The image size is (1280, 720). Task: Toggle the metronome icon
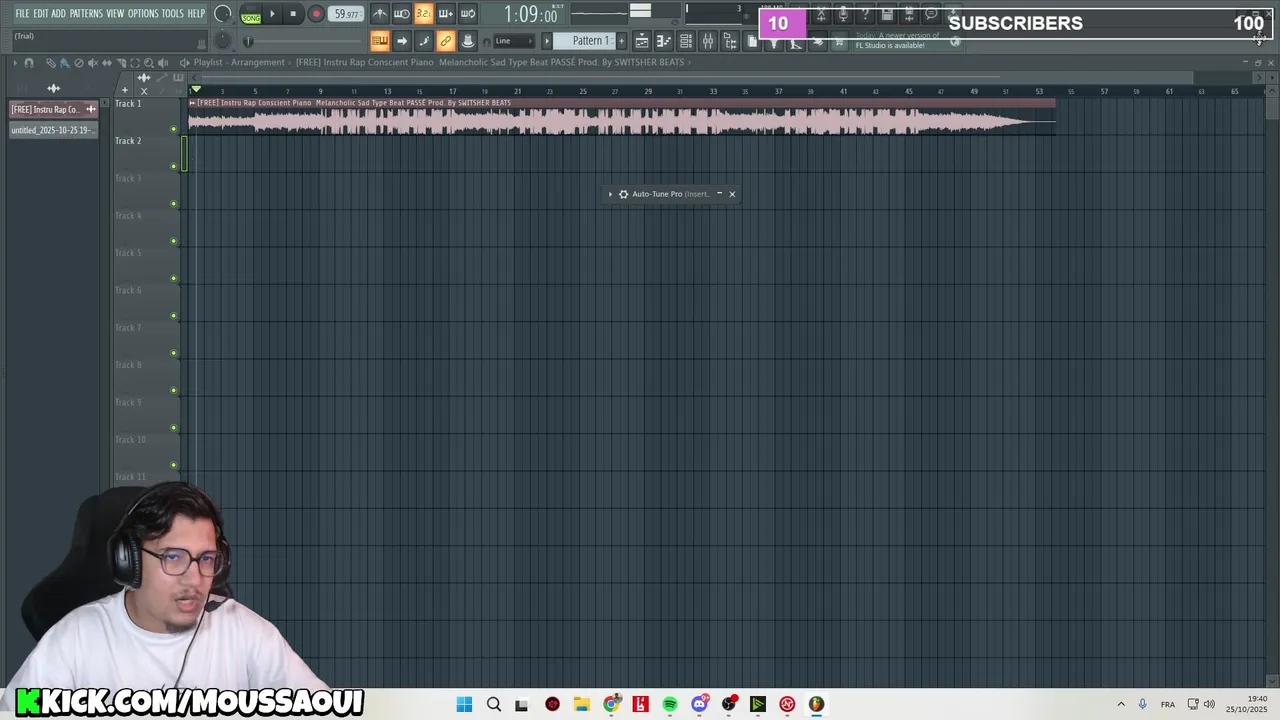tap(380, 14)
